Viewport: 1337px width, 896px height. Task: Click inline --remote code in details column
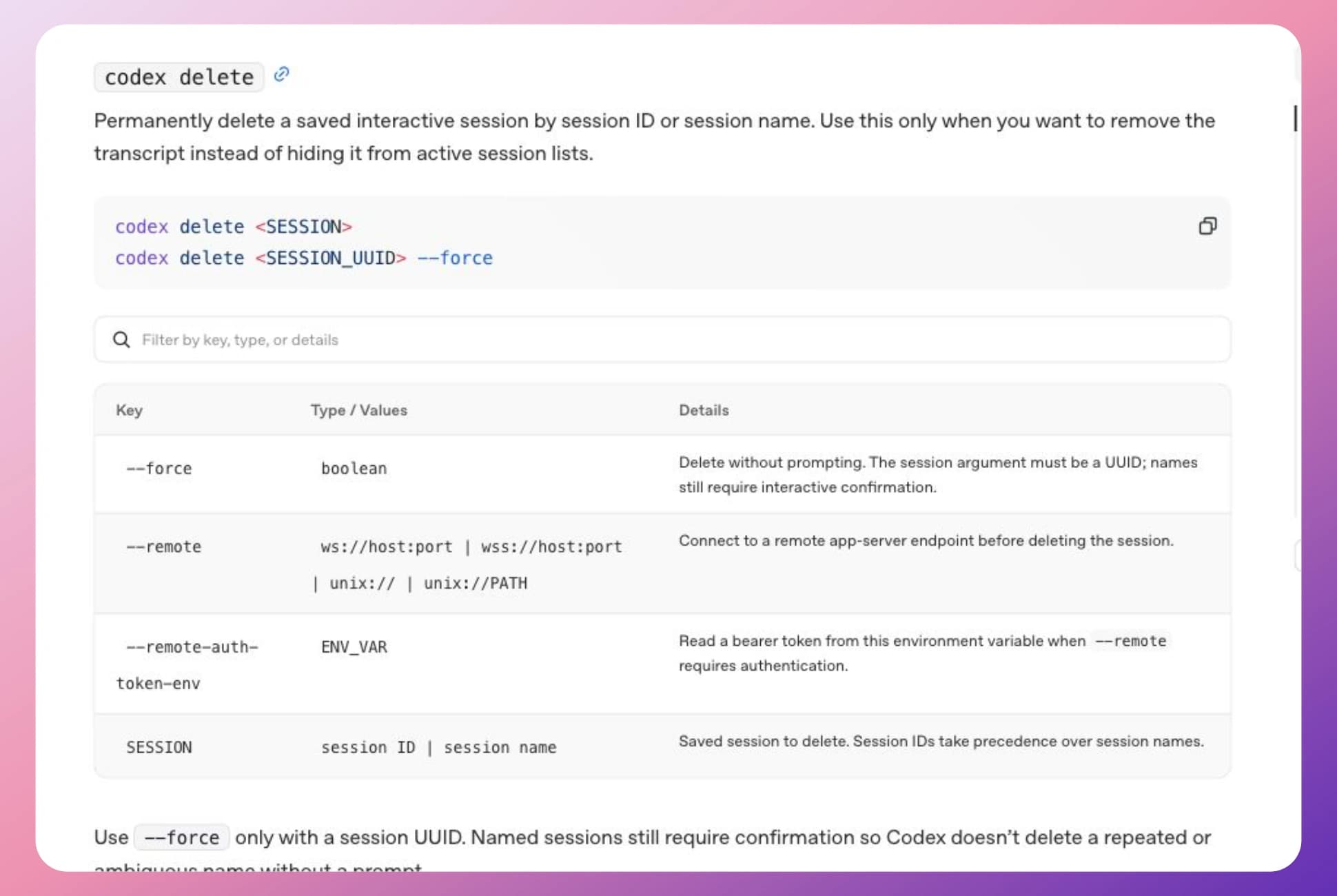1130,641
